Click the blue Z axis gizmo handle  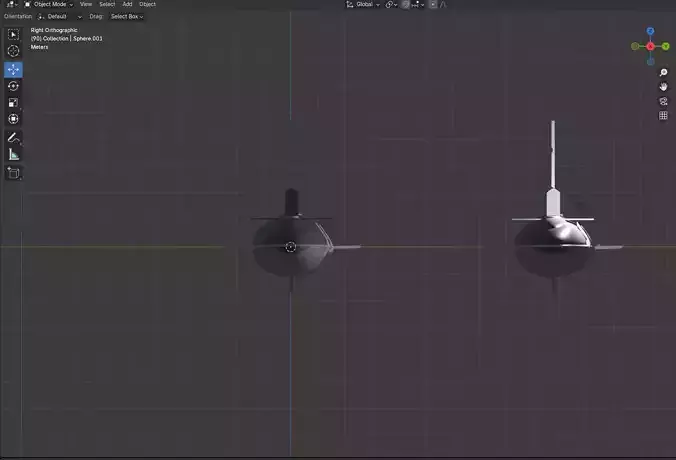[x=650, y=31]
